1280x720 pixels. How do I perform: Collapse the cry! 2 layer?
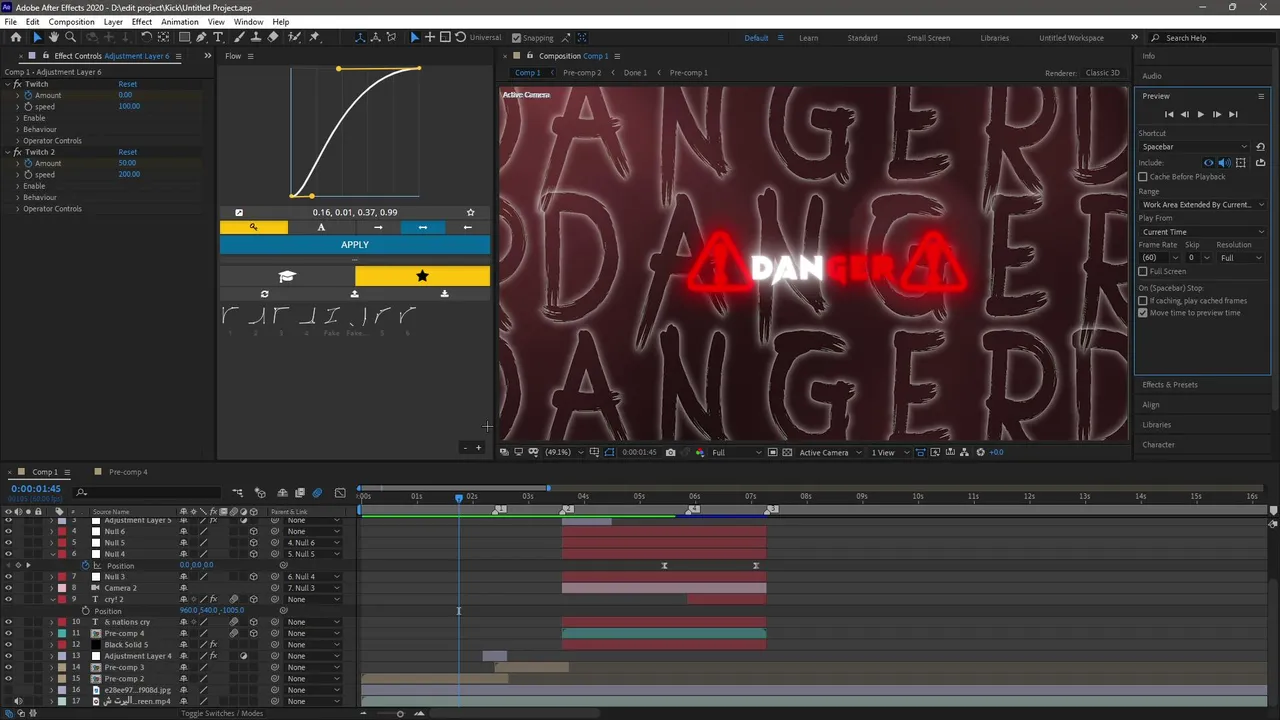click(52, 599)
